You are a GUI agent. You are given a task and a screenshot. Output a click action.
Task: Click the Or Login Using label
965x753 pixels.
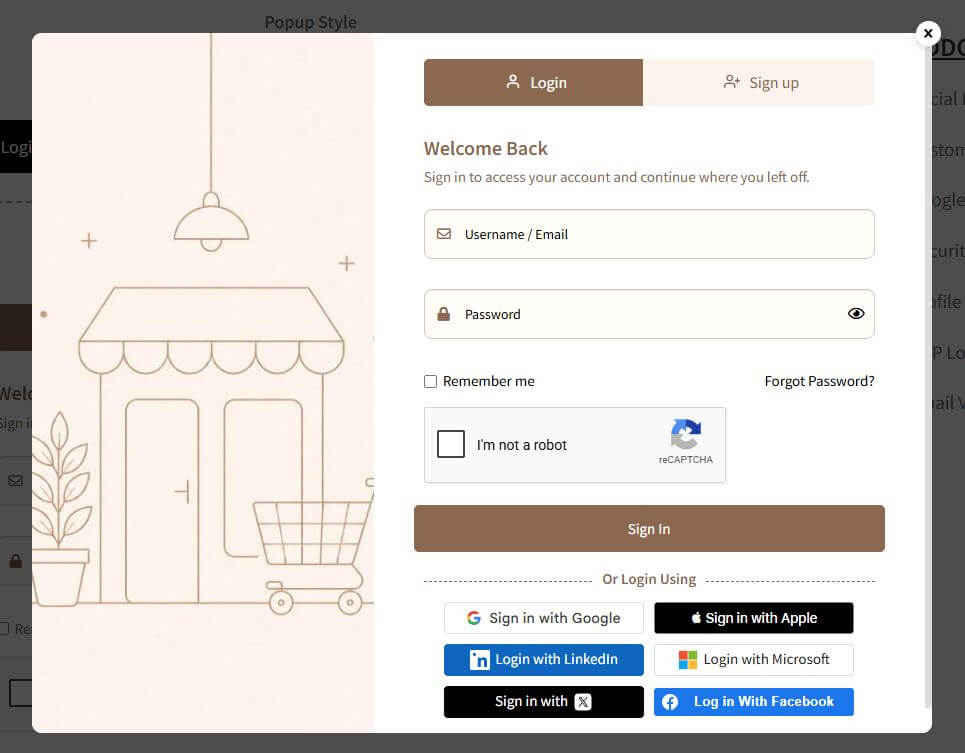pos(649,579)
